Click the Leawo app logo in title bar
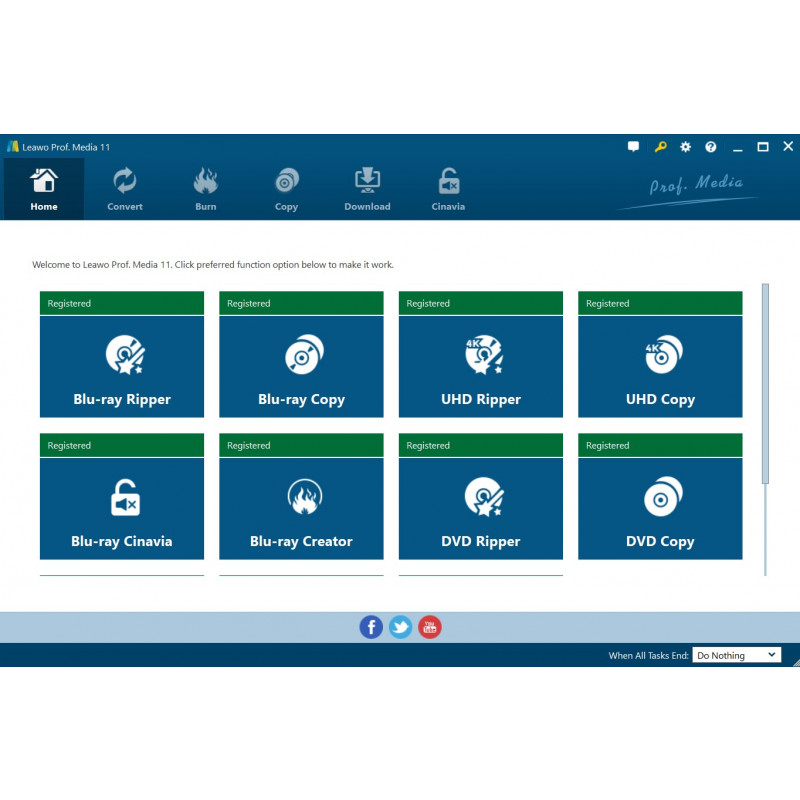 (x=13, y=147)
